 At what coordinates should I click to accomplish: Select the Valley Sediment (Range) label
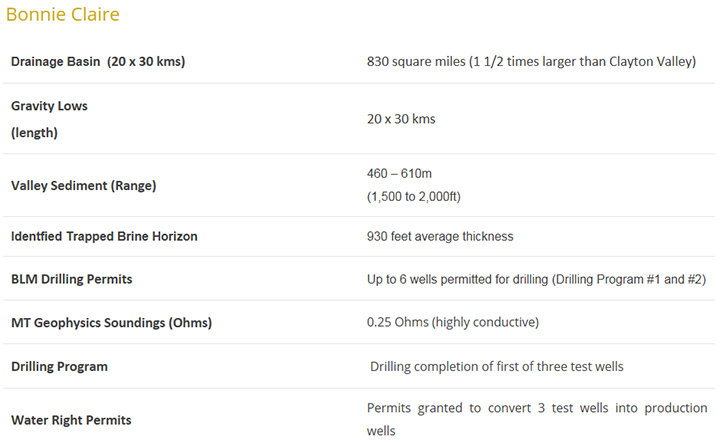click(84, 185)
